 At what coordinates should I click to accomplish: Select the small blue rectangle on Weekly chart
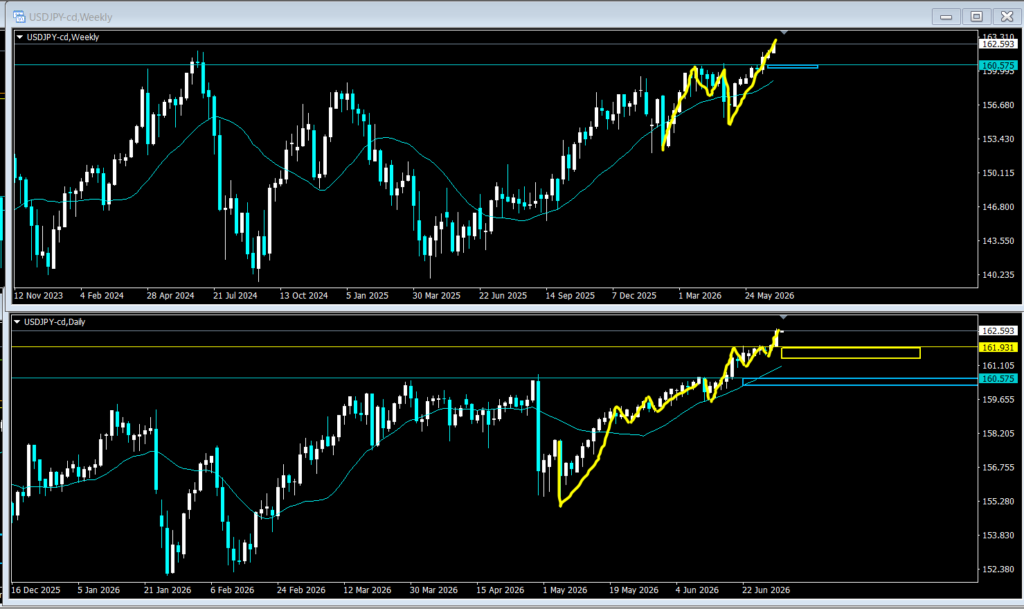tap(792, 66)
